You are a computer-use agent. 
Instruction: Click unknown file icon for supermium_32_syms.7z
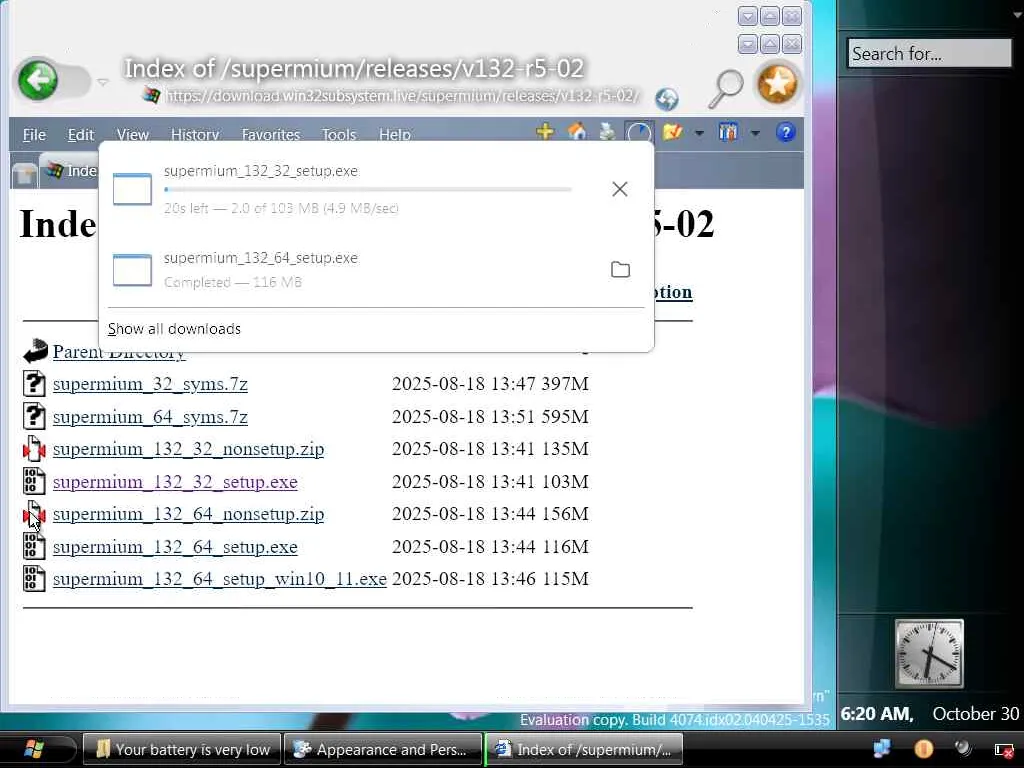click(x=34, y=383)
